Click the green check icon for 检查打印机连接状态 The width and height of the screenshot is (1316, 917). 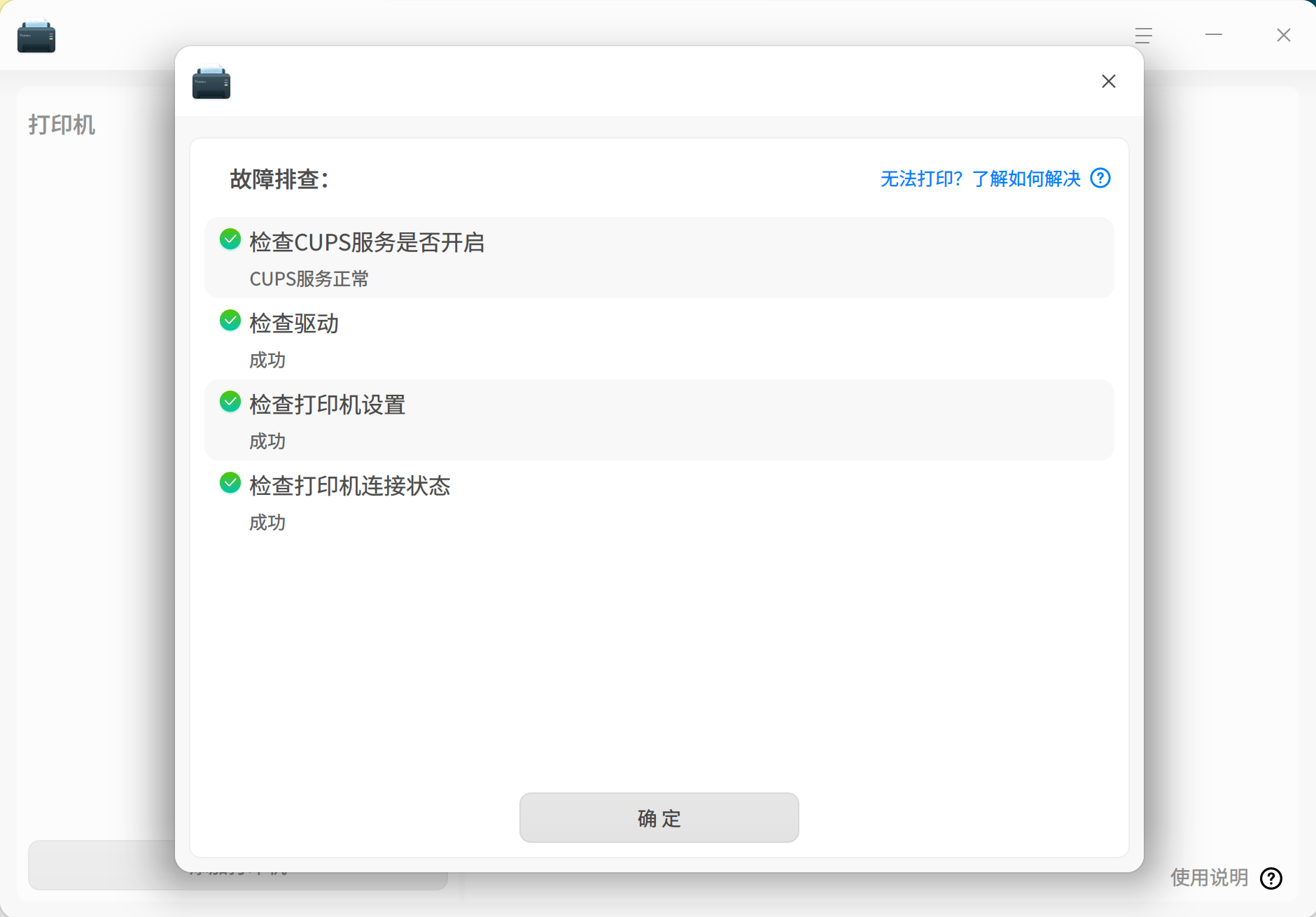coord(230,482)
